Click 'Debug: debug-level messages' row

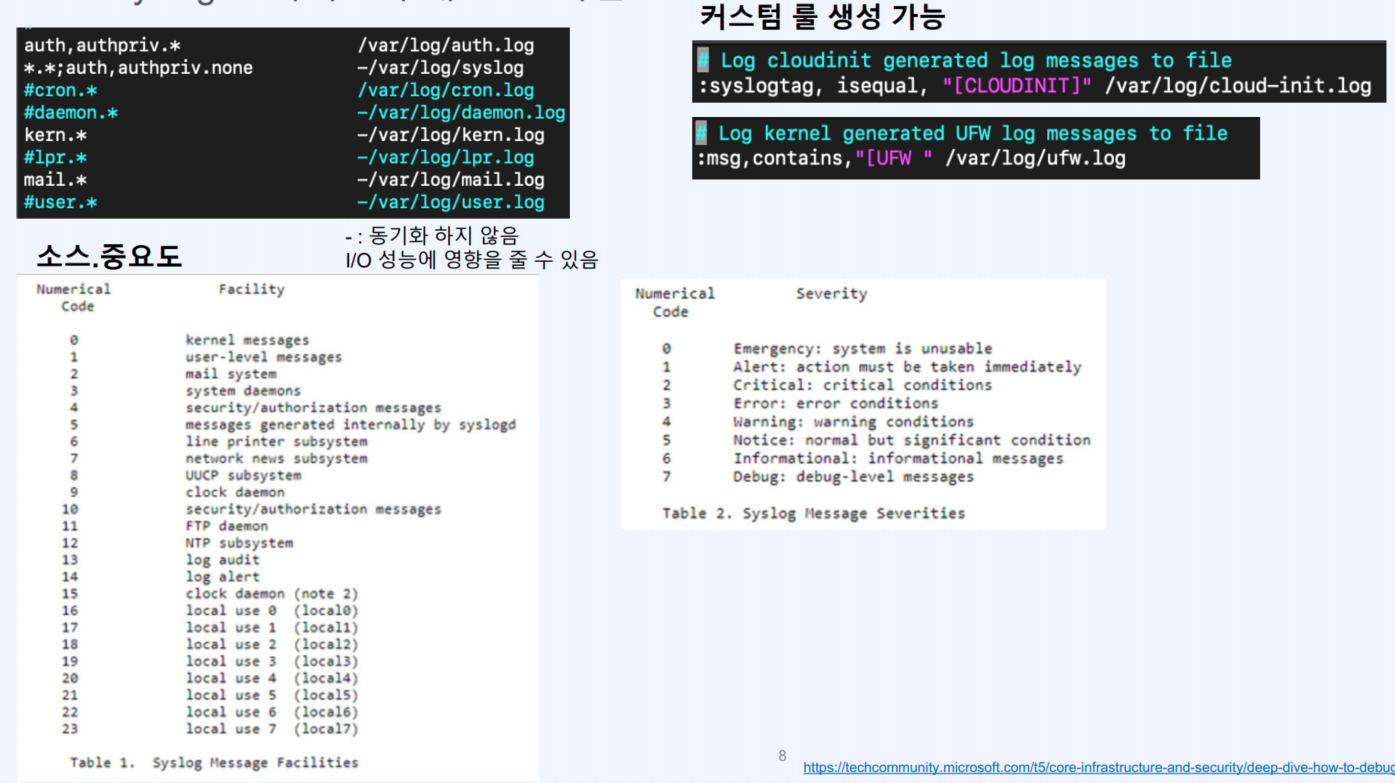coord(853,477)
